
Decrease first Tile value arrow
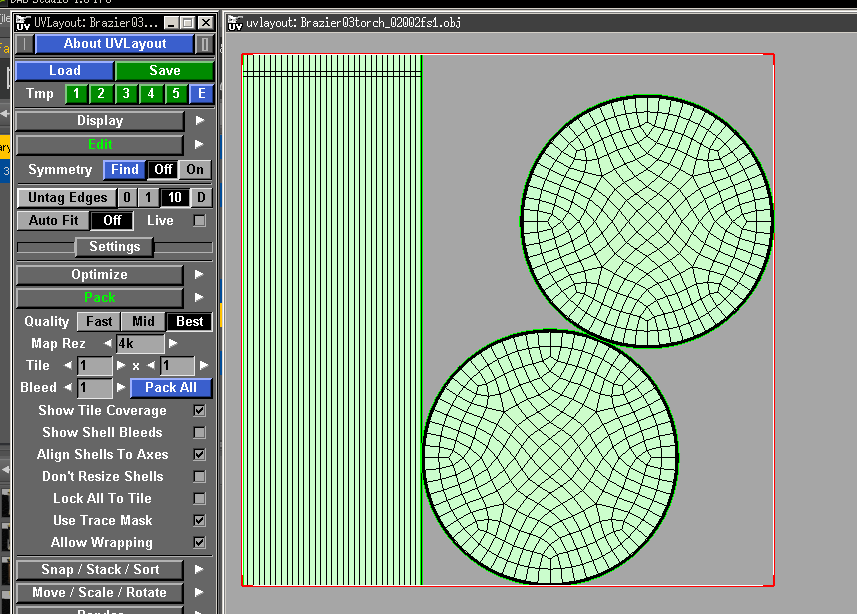68,365
